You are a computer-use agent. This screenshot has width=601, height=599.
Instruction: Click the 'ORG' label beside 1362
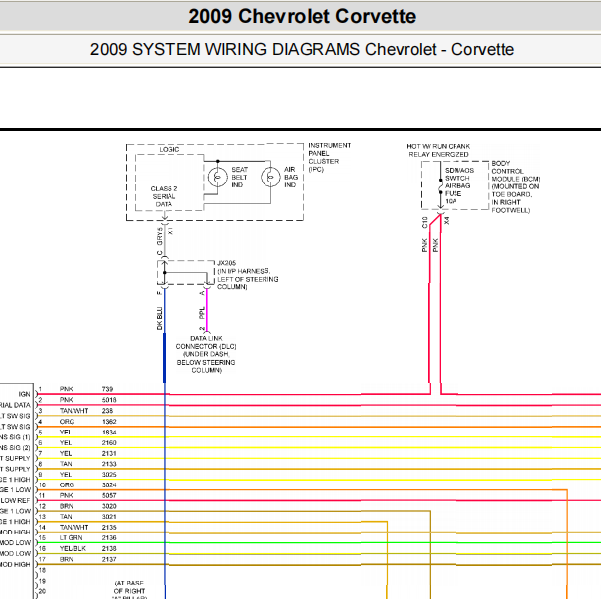tap(67, 422)
